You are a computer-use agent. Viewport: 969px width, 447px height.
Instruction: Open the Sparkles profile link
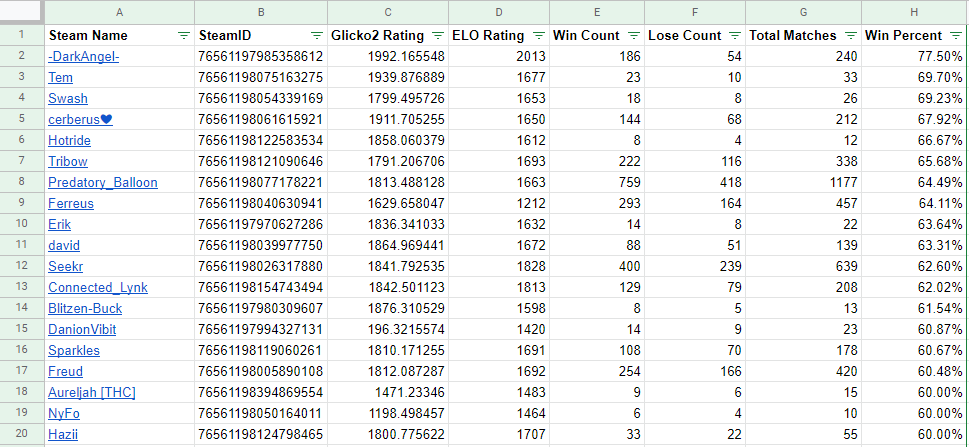click(74, 351)
